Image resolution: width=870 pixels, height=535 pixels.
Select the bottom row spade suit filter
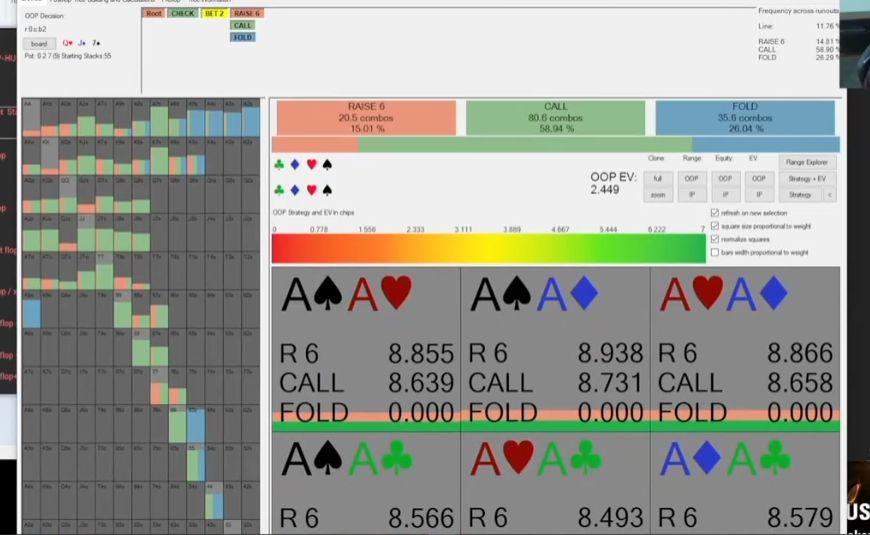pos(327,190)
